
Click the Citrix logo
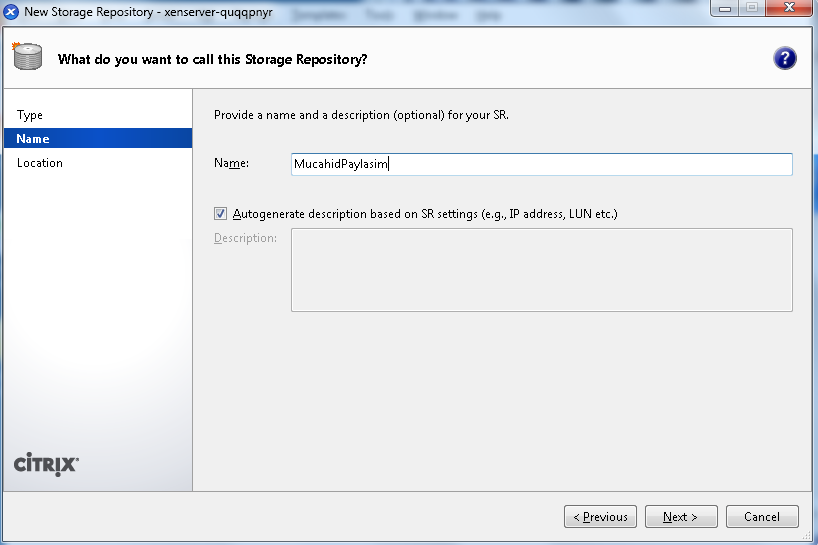[46, 464]
